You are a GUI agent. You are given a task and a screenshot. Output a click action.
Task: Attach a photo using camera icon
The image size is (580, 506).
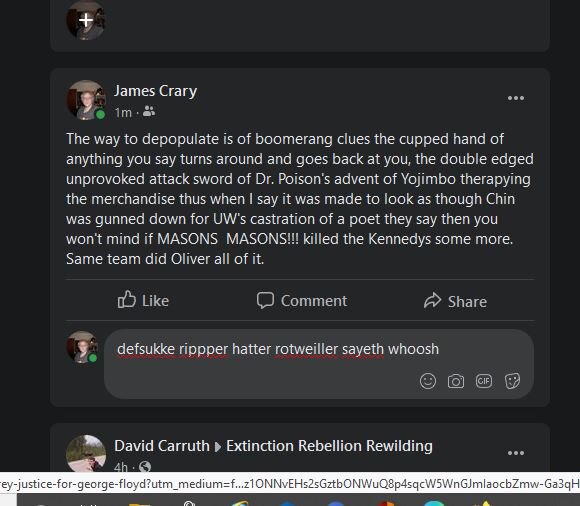point(456,381)
